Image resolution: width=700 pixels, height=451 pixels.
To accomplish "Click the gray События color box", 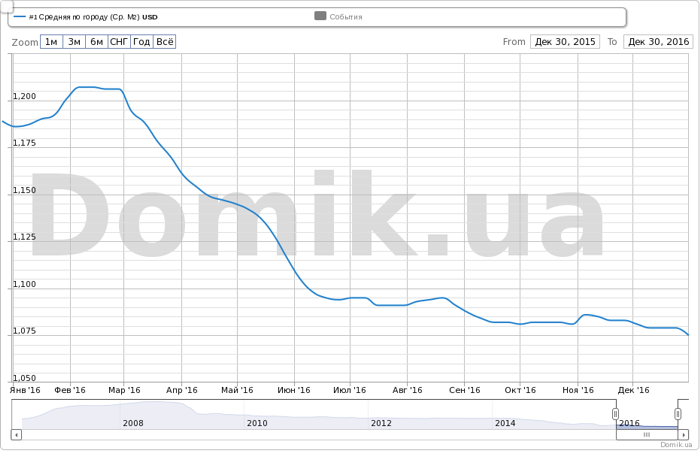I will pos(321,16).
